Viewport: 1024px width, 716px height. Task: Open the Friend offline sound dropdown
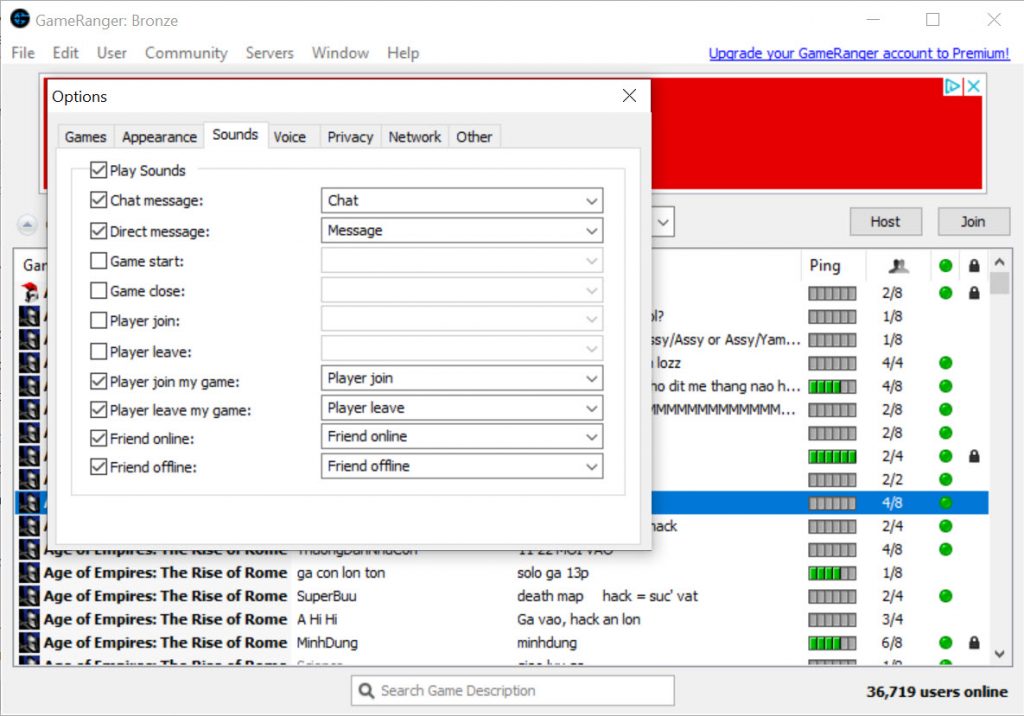[462, 466]
